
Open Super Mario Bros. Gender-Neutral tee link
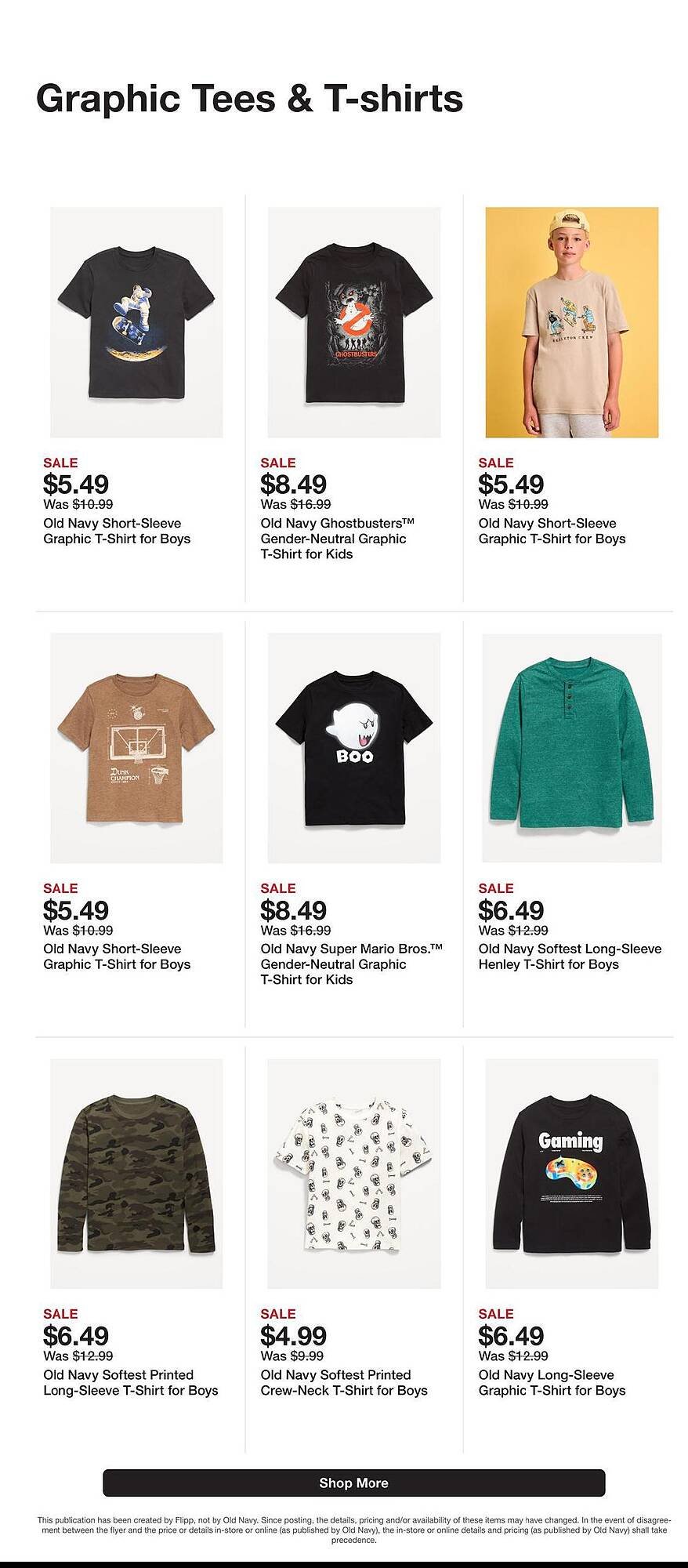[x=350, y=964]
